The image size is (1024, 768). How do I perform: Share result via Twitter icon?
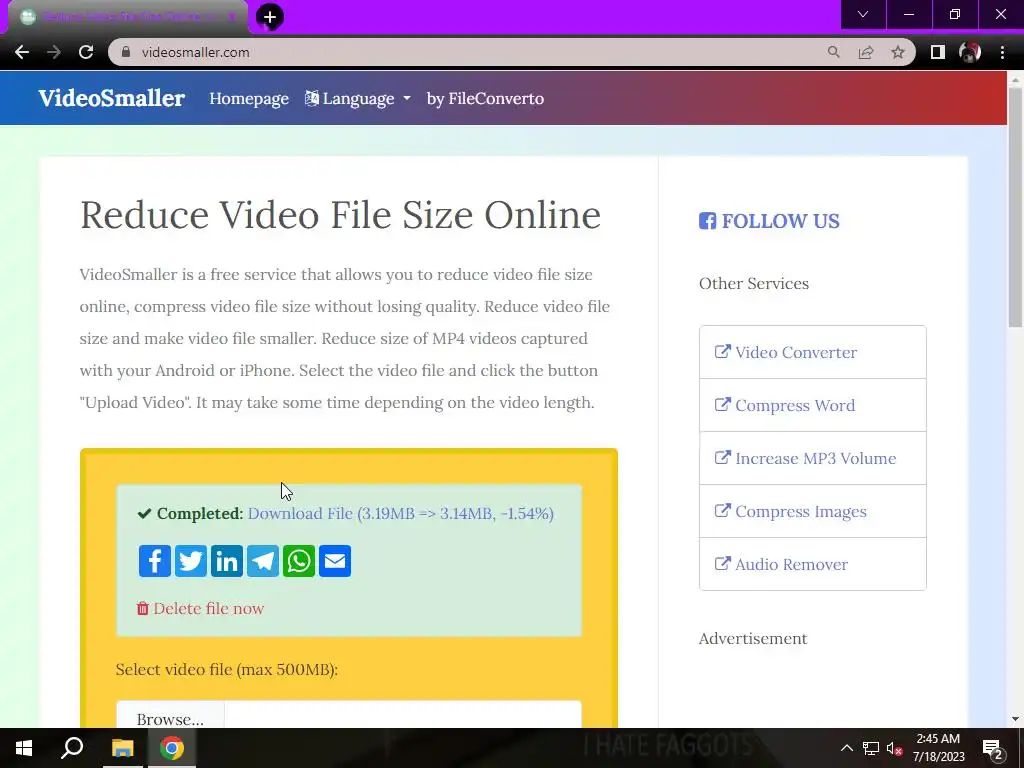point(191,561)
